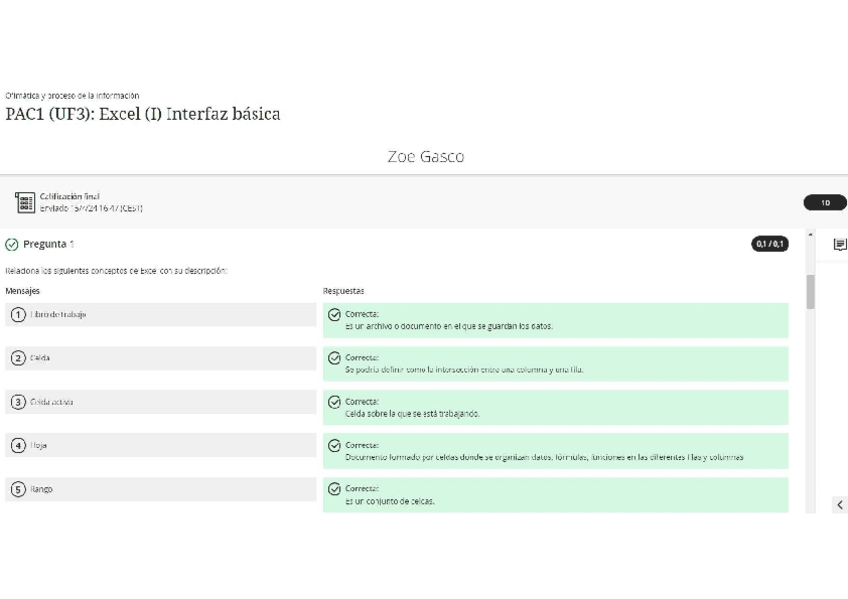This screenshot has width=848, height=599.
Task: Click check icon on first Correcta answer
Action: [x=334, y=315]
